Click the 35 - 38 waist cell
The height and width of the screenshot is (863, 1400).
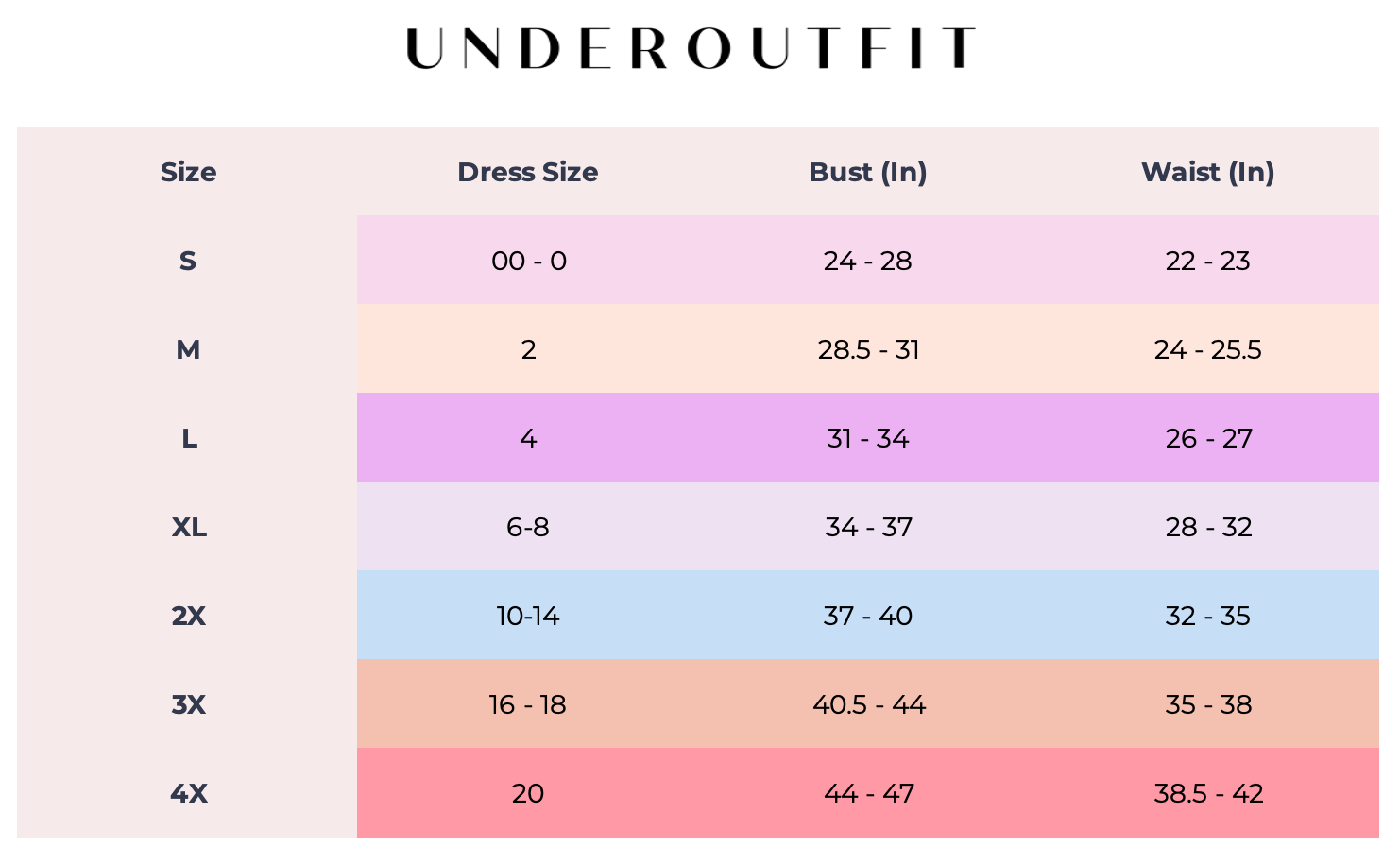[1208, 704]
